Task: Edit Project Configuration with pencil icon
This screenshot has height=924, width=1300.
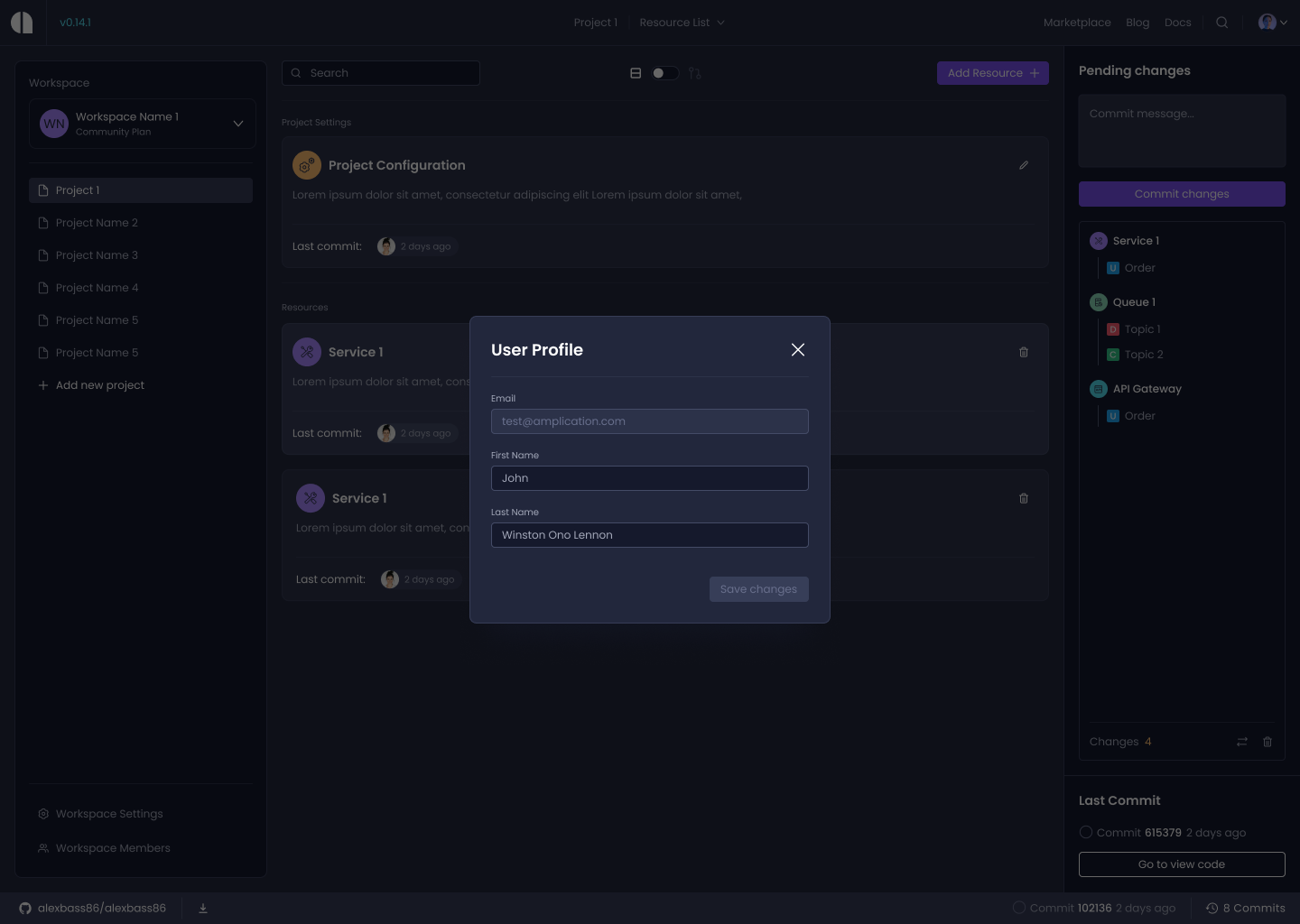Action: (1024, 165)
